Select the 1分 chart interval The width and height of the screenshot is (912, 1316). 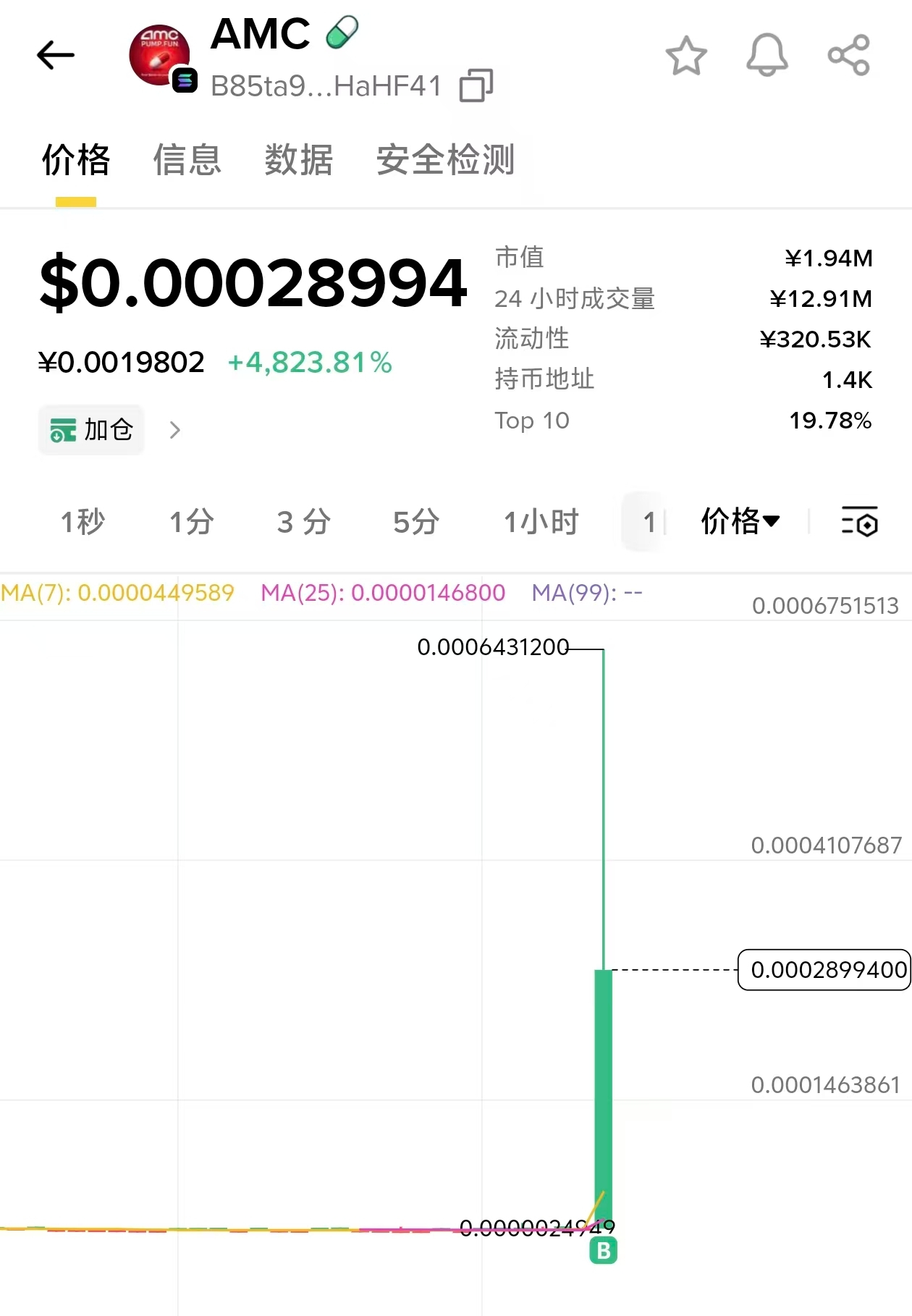coord(192,522)
